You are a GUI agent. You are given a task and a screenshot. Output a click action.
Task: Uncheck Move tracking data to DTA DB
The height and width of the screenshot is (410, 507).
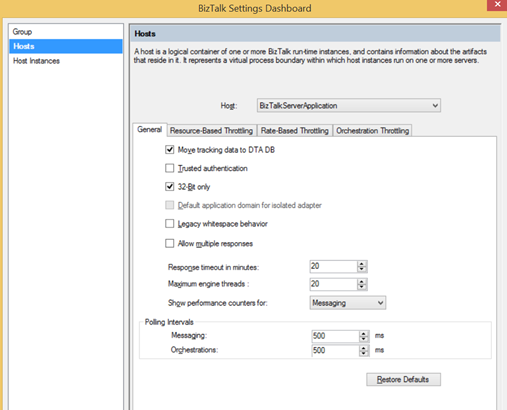click(170, 150)
